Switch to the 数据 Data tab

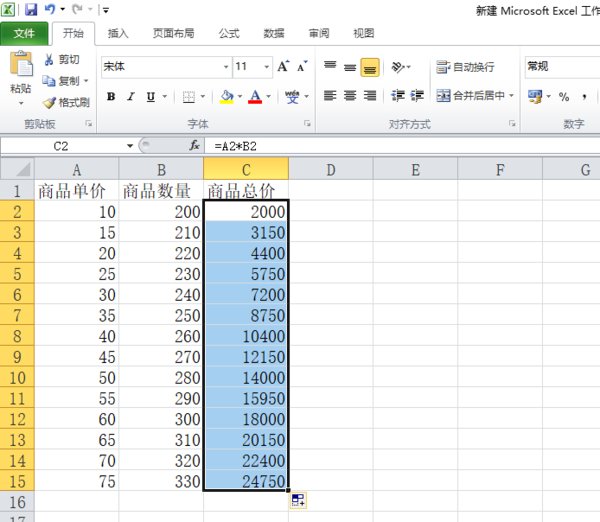[x=274, y=33]
